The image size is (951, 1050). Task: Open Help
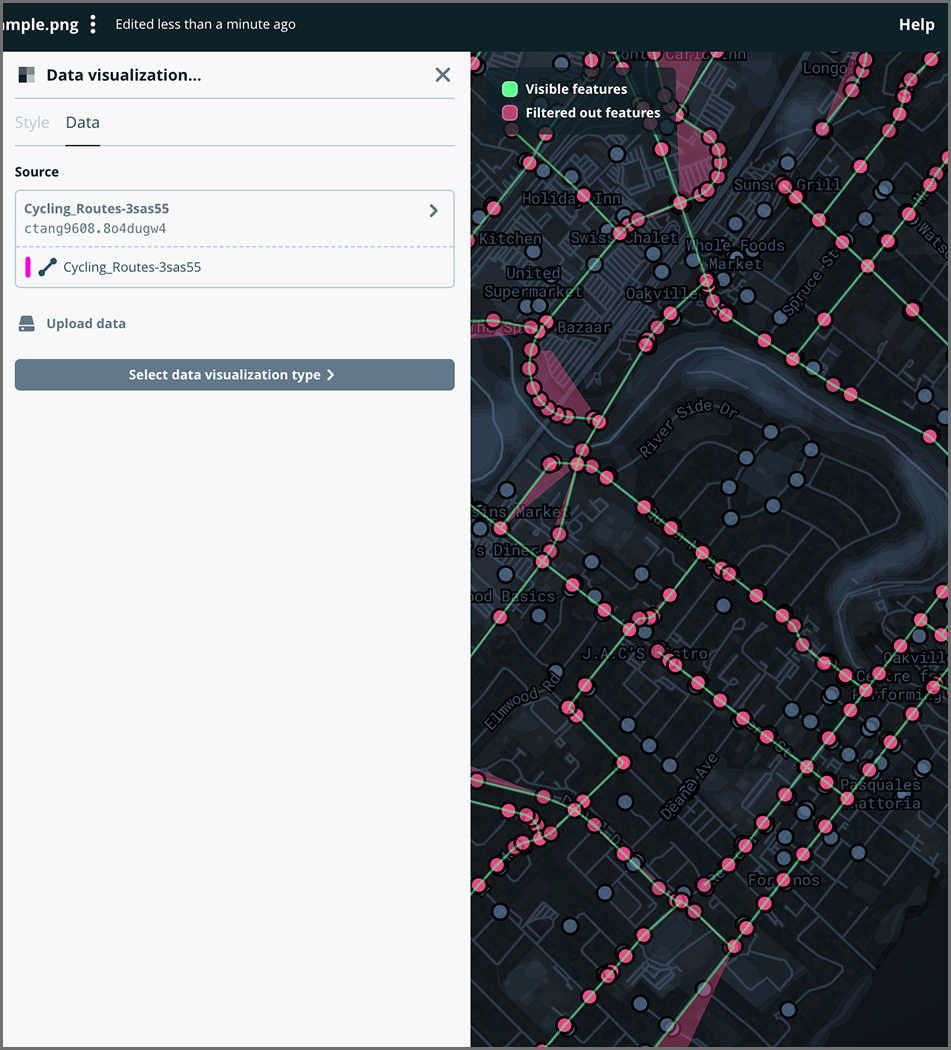[x=916, y=24]
